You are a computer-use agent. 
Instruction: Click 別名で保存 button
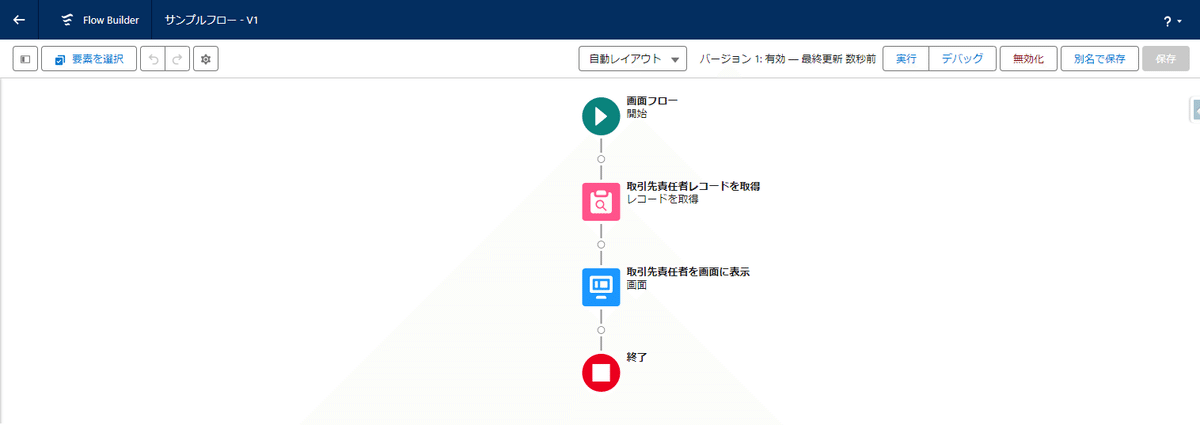1099,59
